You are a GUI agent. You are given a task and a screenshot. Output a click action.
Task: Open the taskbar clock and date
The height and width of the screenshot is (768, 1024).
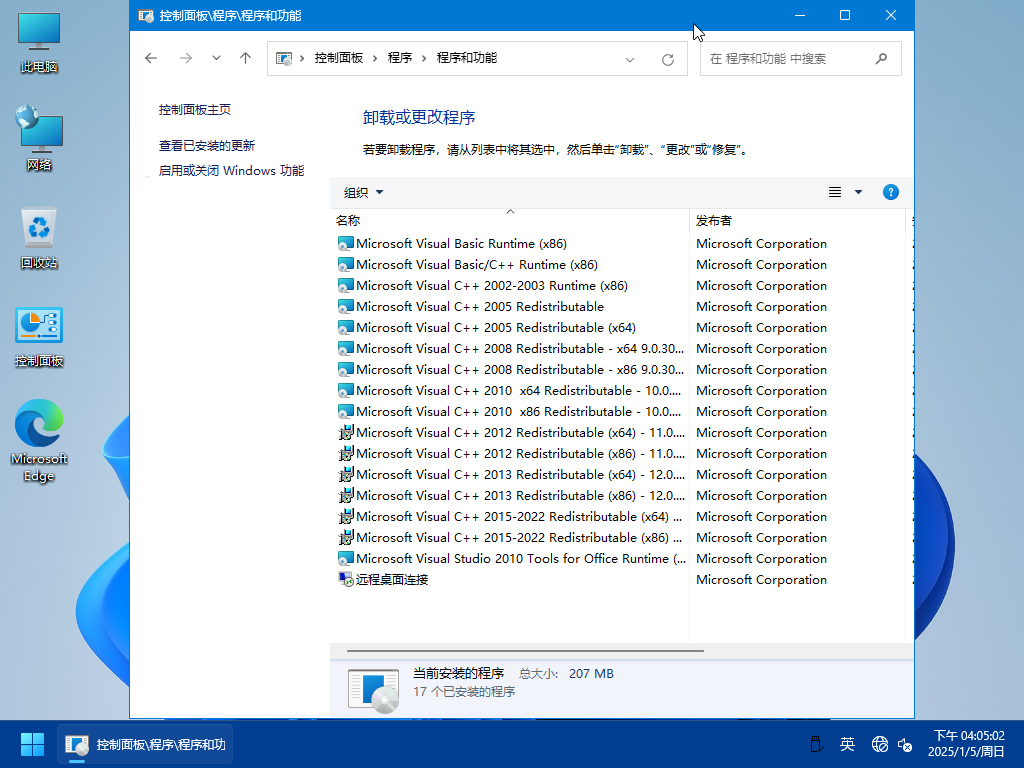(x=967, y=744)
